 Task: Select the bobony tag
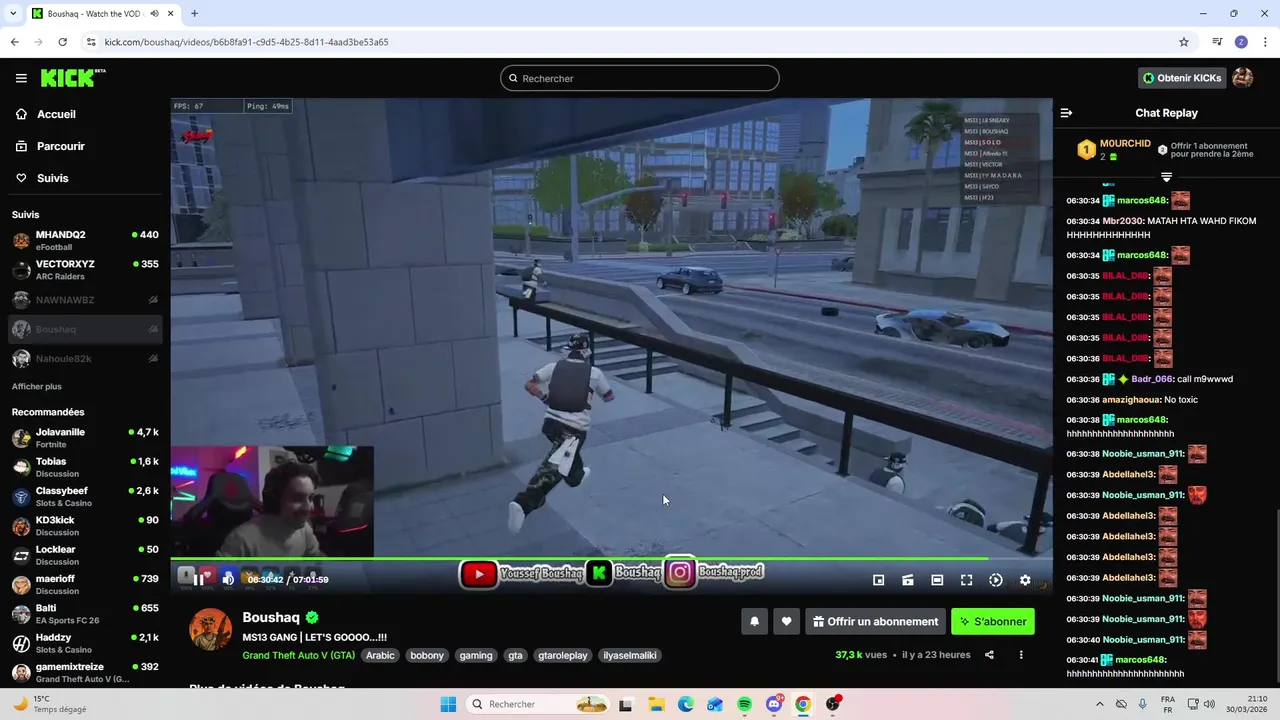427,655
